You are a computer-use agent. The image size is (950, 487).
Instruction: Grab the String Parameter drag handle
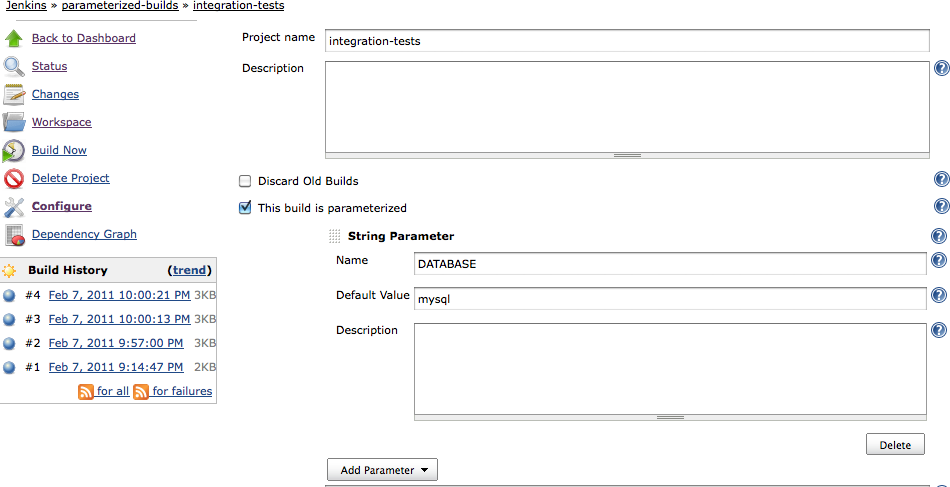(334, 236)
